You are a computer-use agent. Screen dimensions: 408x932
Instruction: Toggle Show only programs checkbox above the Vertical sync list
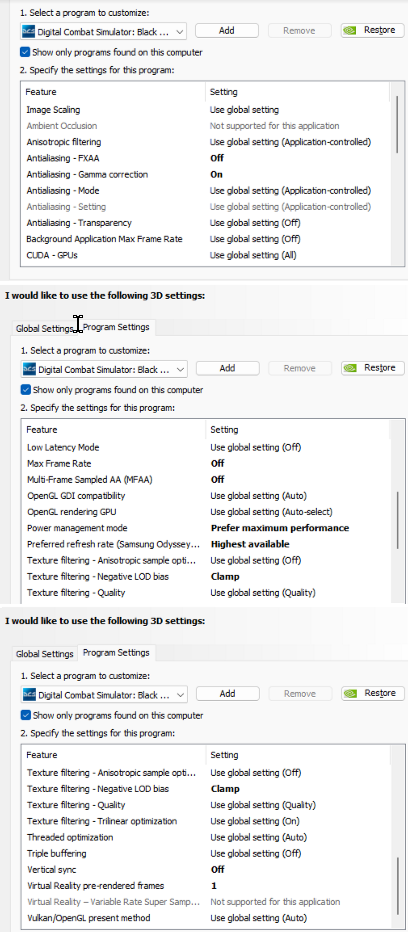pos(25,715)
